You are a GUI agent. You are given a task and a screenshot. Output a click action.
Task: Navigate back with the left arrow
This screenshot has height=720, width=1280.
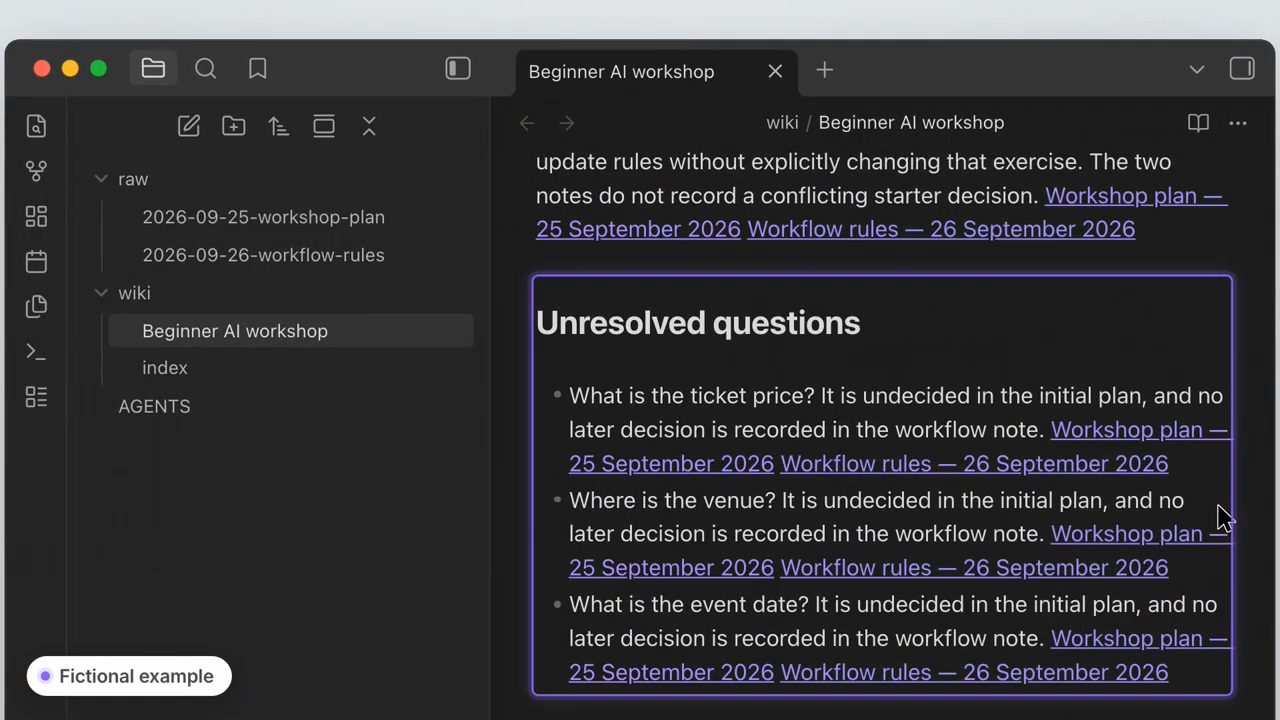pyautogui.click(x=527, y=123)
